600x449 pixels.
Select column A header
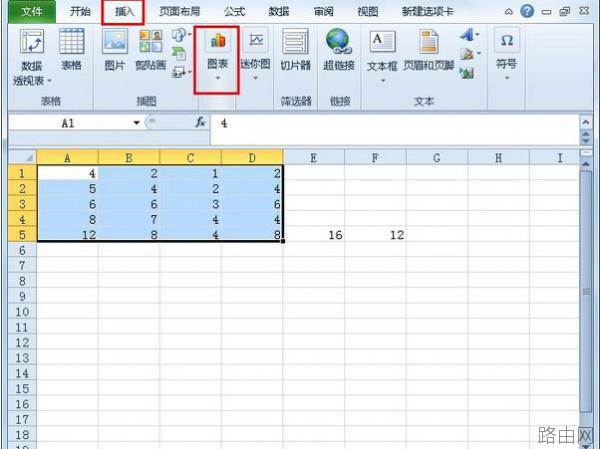(67, 157)
